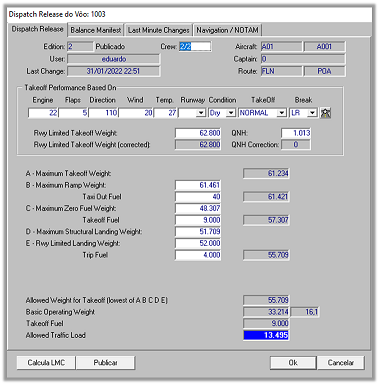Click the Allowed Weight for Takeoff value

pos(266,300)
